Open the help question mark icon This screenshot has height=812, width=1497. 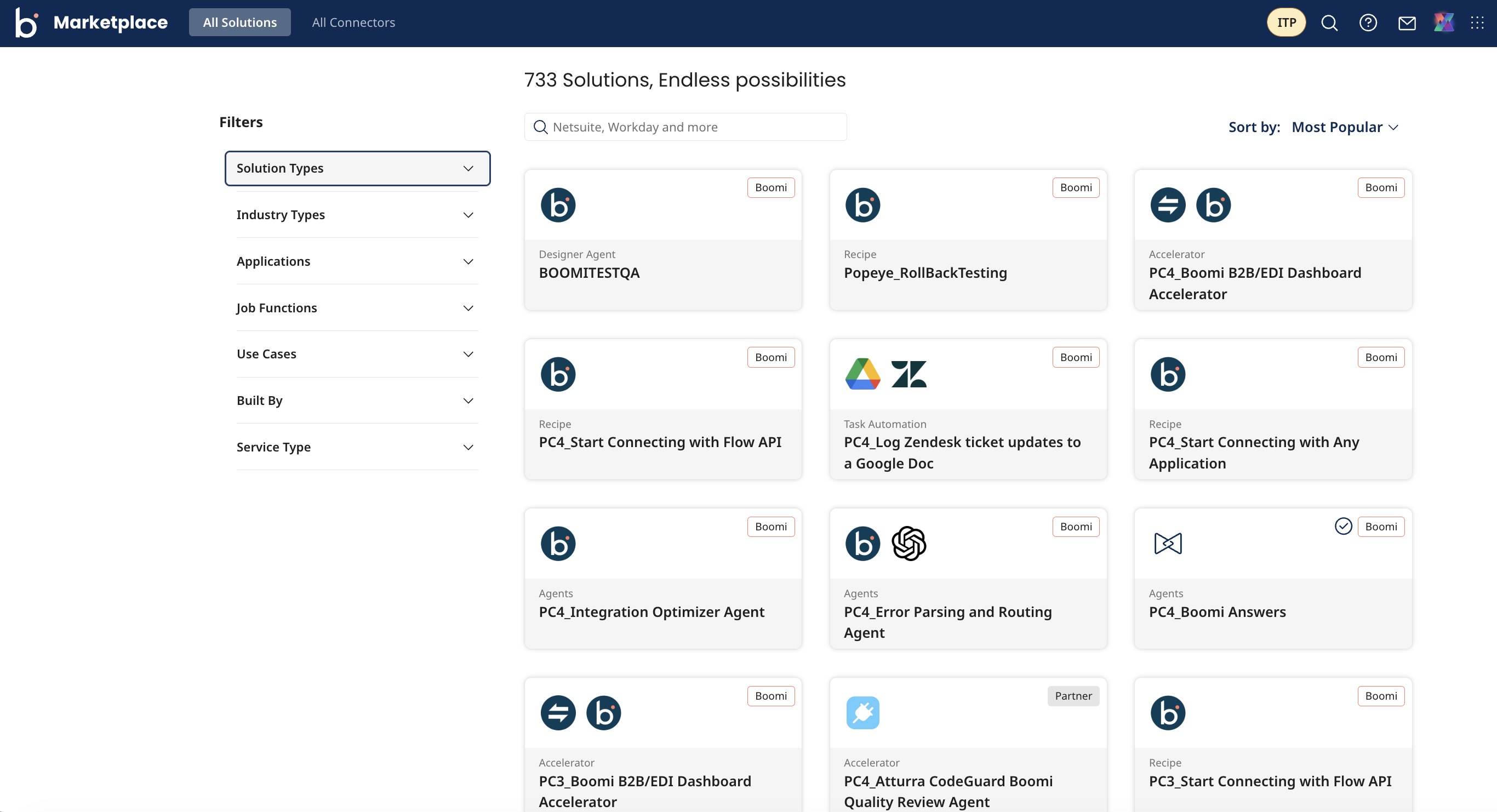pos(1368,22)
